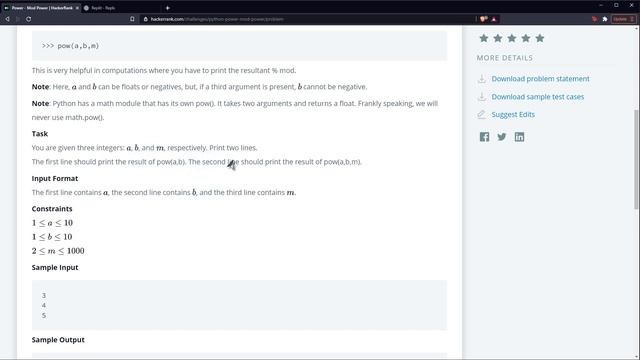Share the challenge on LinkedIn
640x360 pixels.
tap(519, 137)
